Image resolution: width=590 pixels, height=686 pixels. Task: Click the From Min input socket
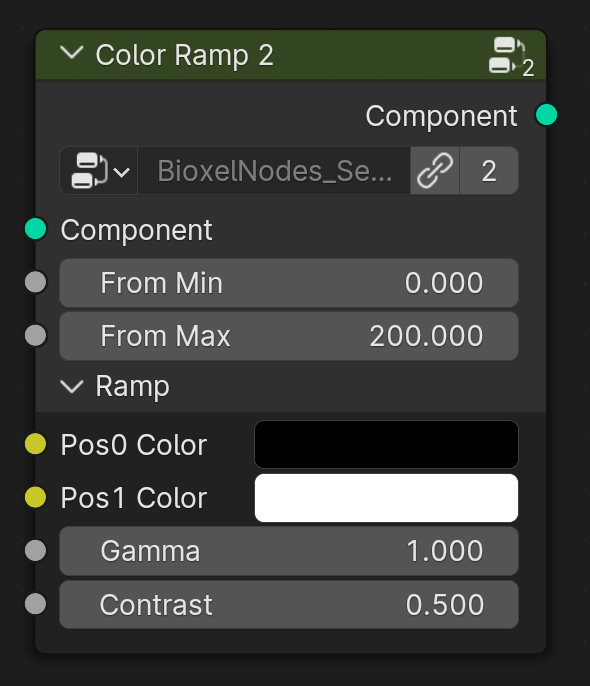pyautogui.click(x=36, y=282)
